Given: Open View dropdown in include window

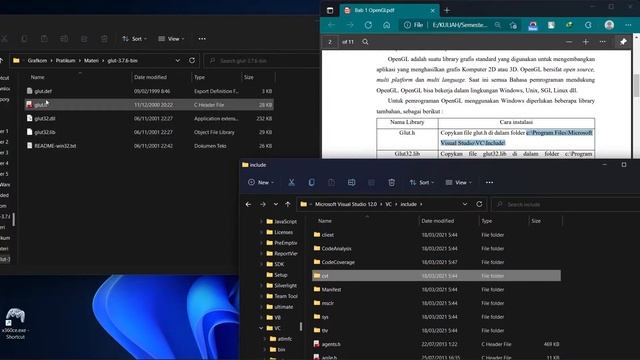Looking at the screenshot, I should click(458, 182).
